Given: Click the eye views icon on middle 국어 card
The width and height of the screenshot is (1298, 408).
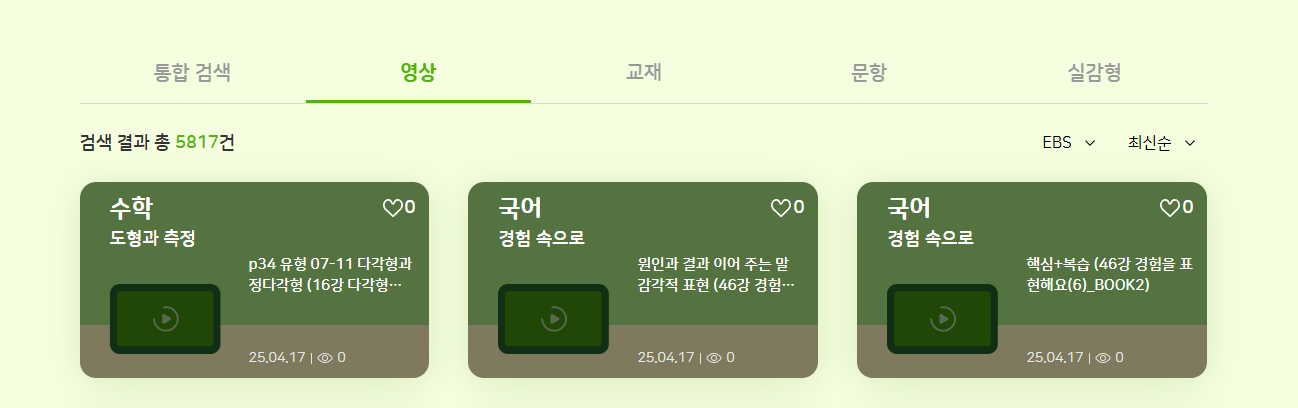Looking at the screenshot, I should point(714,357).
